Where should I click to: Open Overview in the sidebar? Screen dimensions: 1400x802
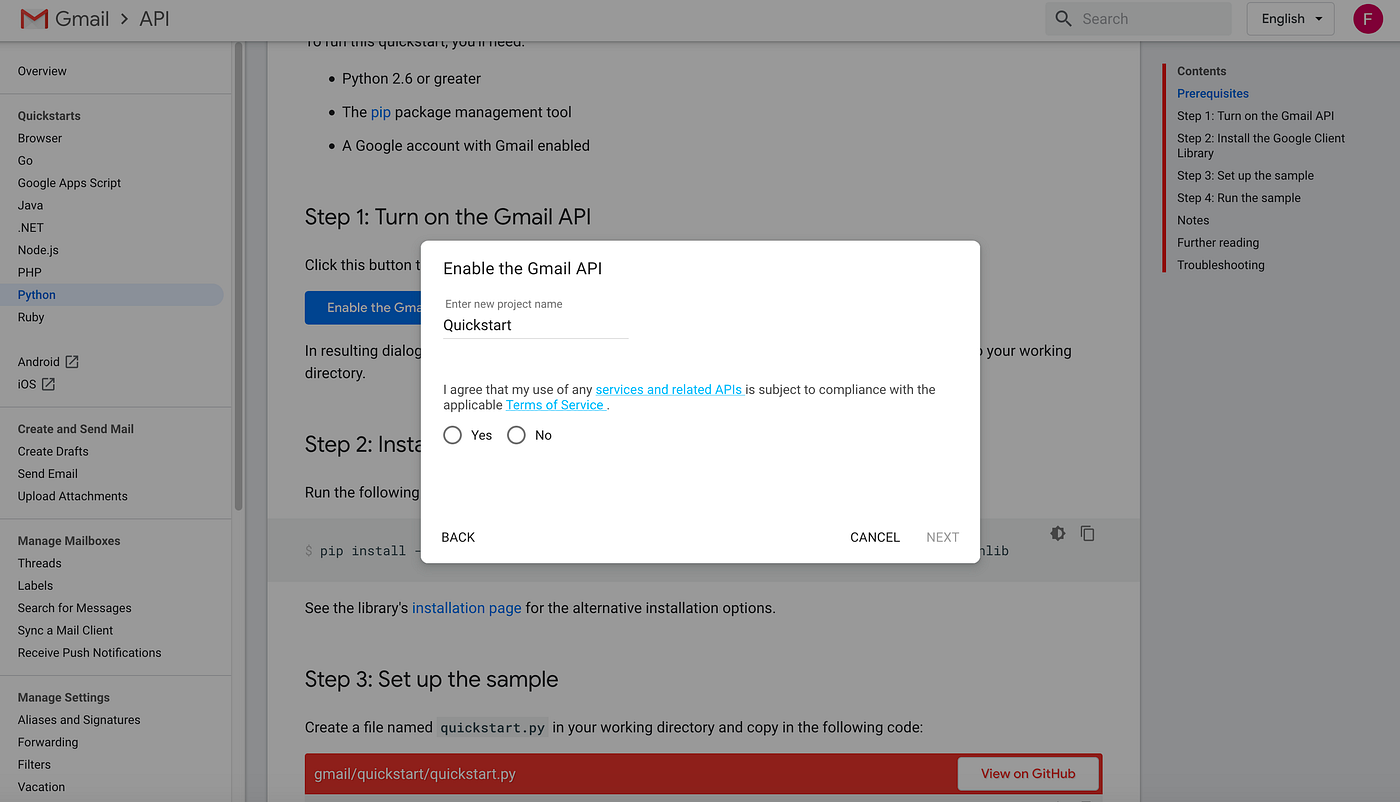pyautogui.click(x=42, y=71)
